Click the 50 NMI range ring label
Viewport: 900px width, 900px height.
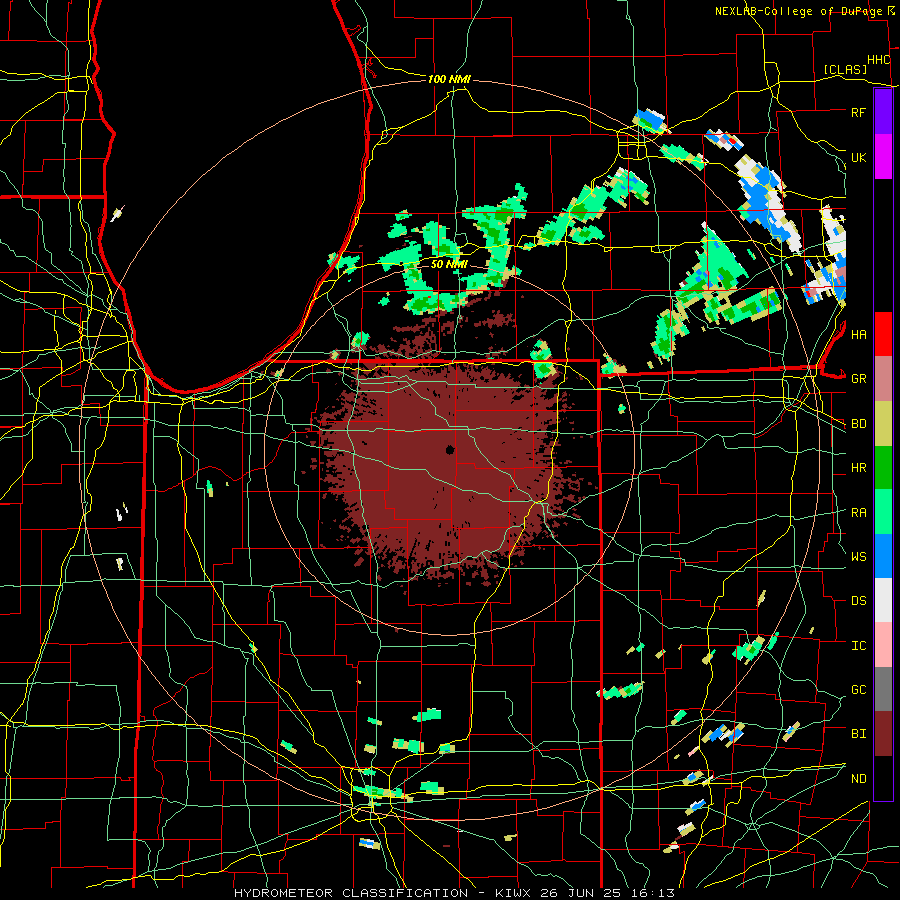point(449,264)
